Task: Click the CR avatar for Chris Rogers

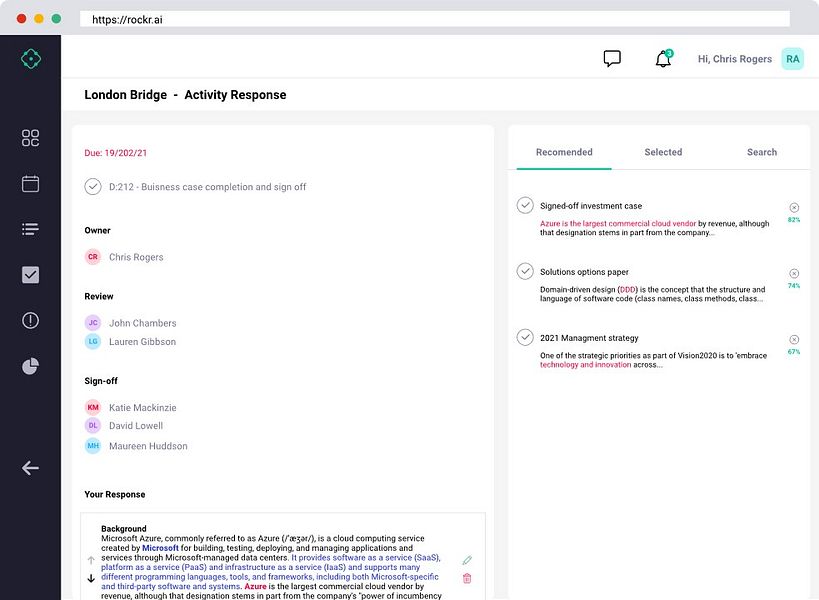Action: [x=92, y=256]
